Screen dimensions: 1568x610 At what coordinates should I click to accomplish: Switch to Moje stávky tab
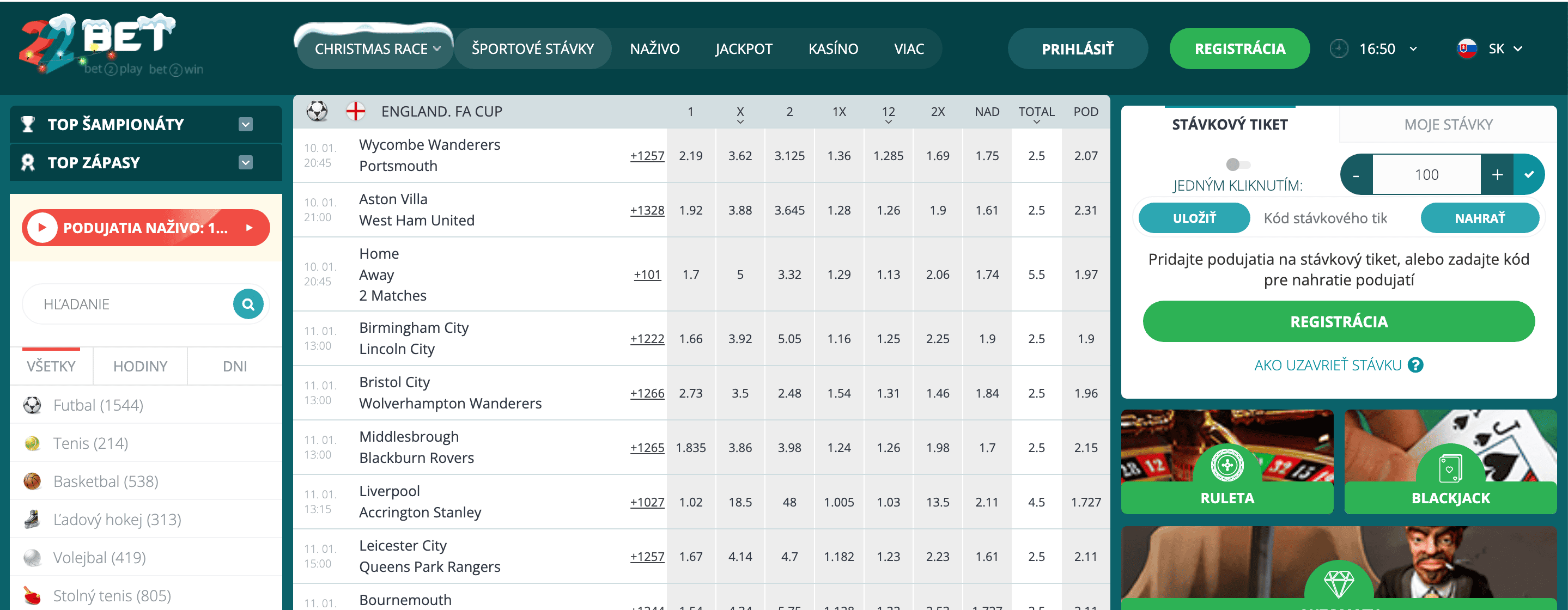click(x=1448, y=124)
